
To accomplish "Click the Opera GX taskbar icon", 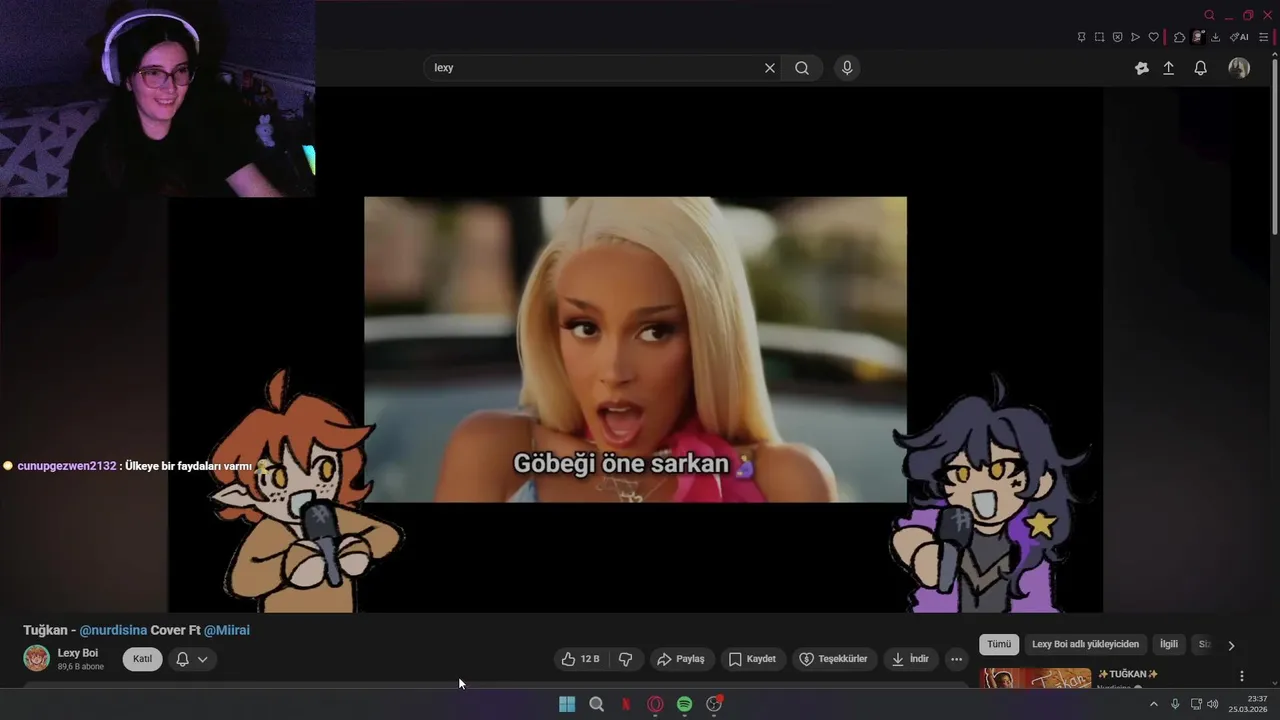I will pos(655,704).
